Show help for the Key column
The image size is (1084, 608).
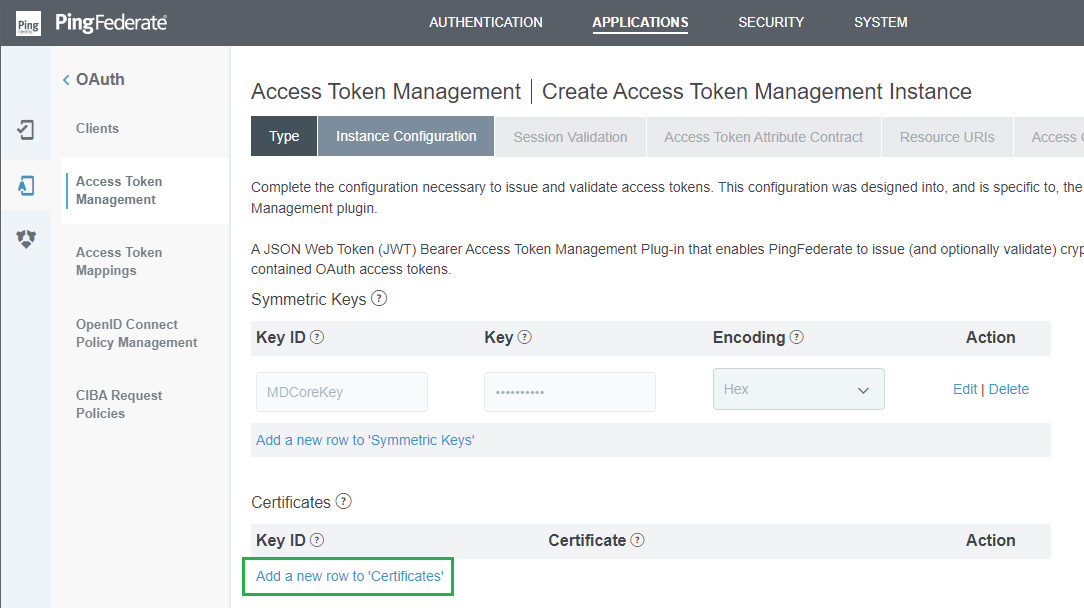pyautogui.click(x=525, y=338)
